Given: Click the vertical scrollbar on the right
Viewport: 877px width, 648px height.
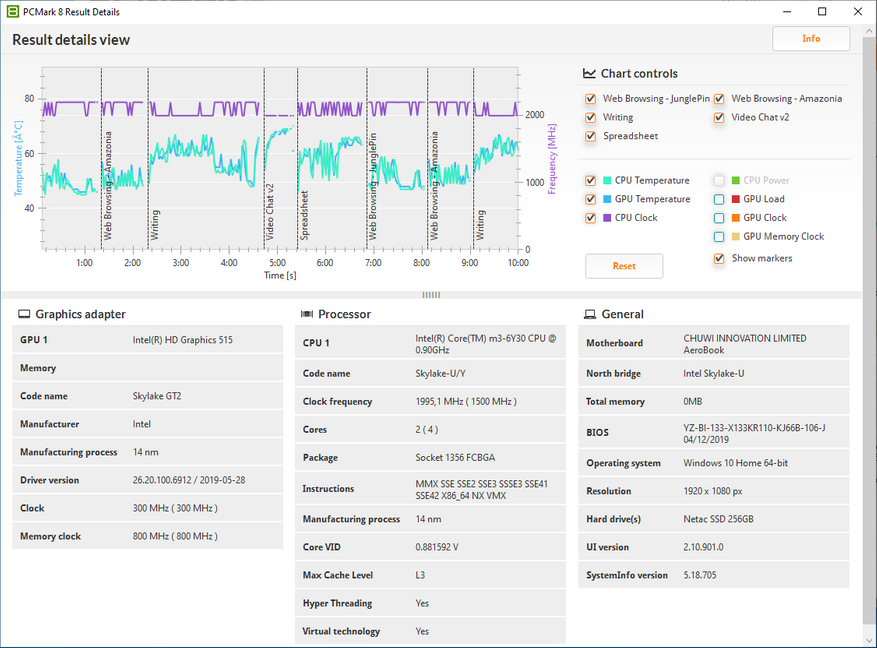Looking at the screenshot, I should tap(868, 340).
